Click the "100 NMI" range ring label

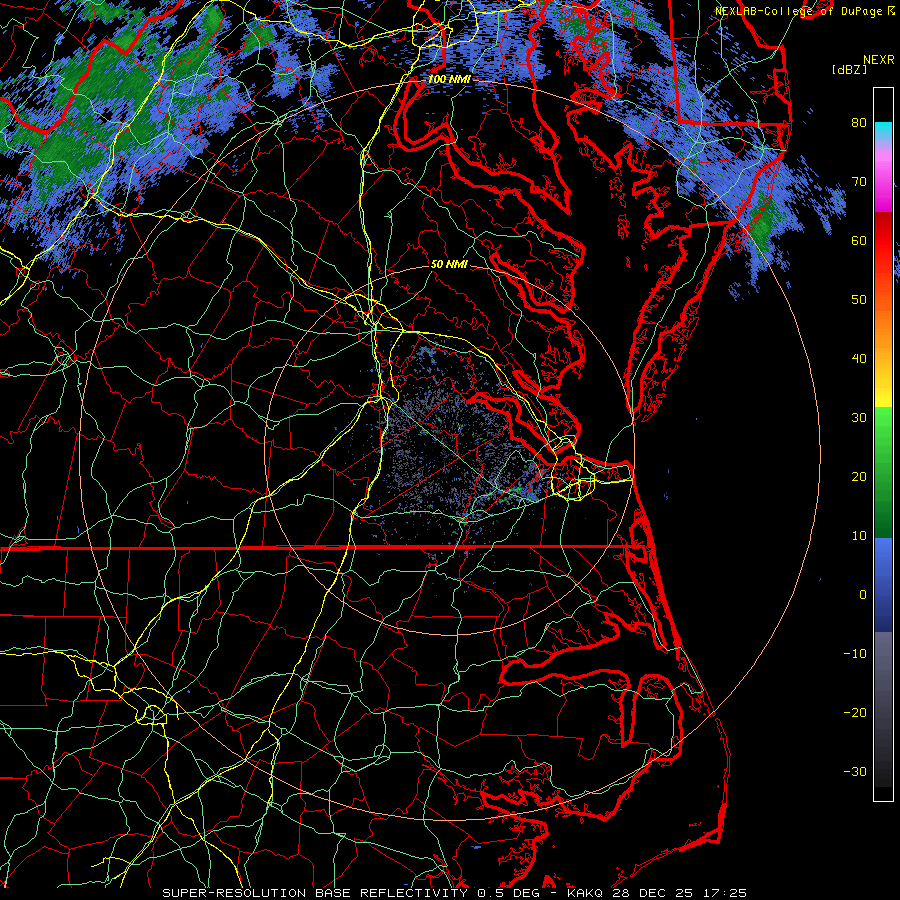click(448, 79)
